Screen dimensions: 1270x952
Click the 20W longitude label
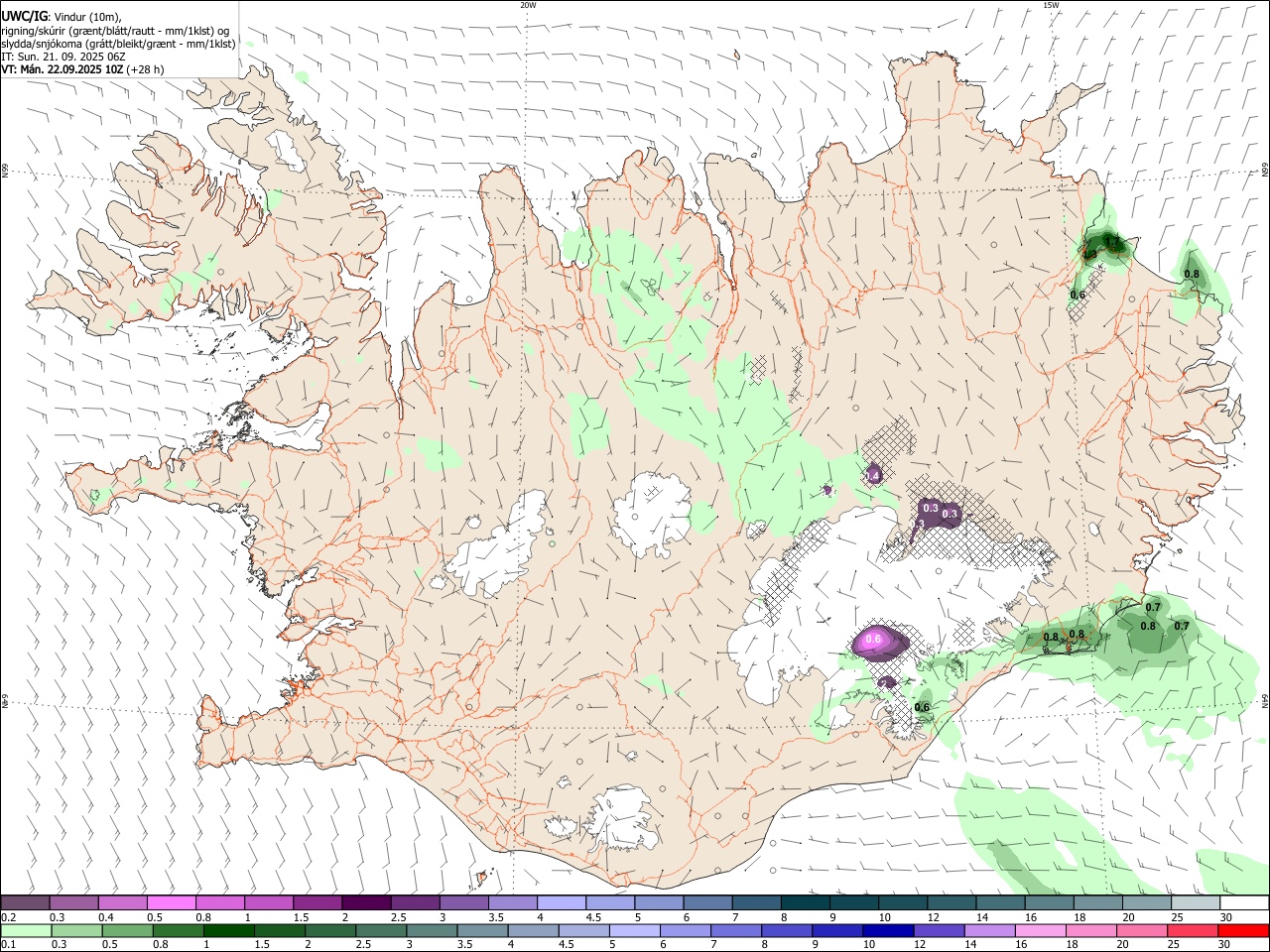528,5
